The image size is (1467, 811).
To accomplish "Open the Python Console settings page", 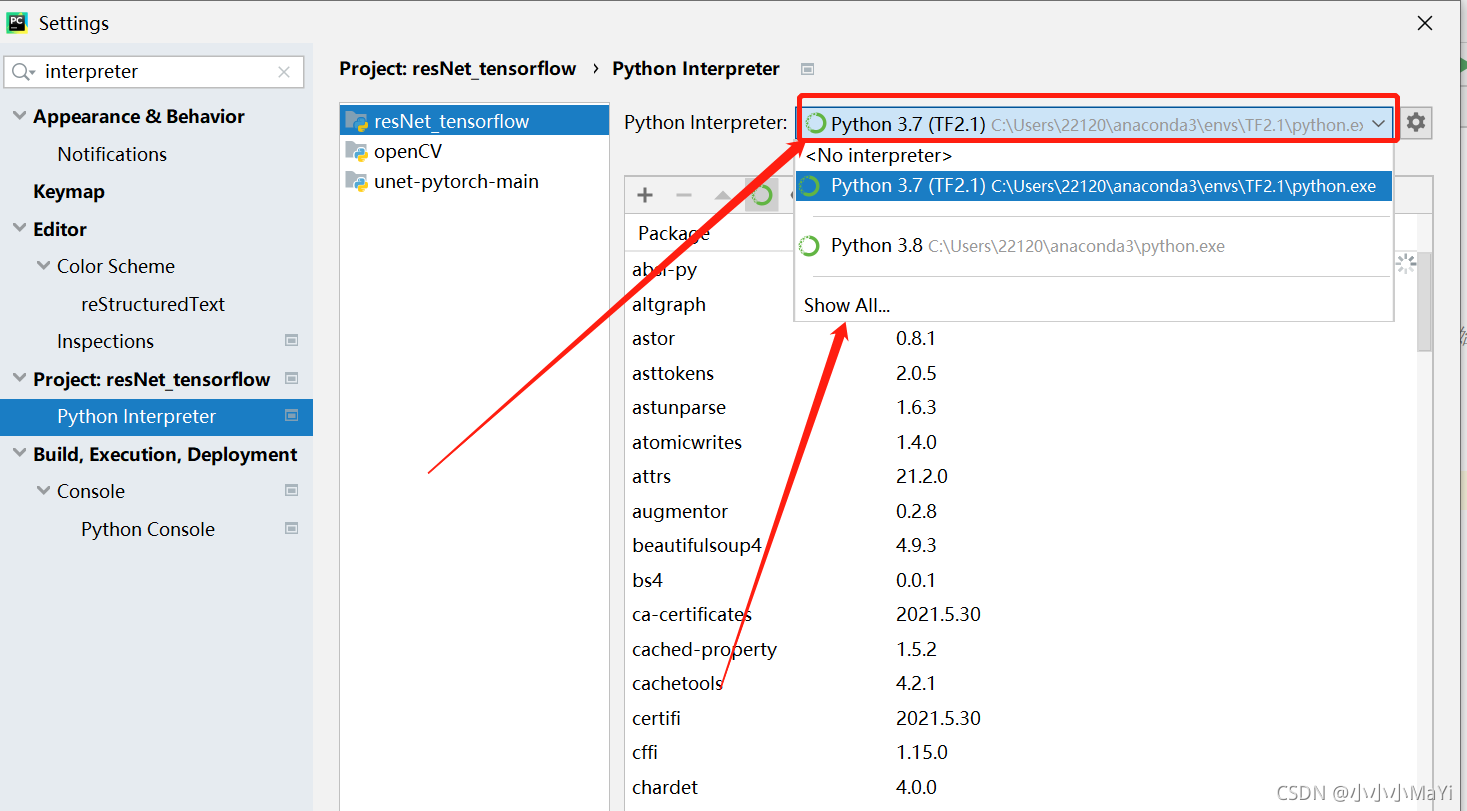I will pos(148,529).
